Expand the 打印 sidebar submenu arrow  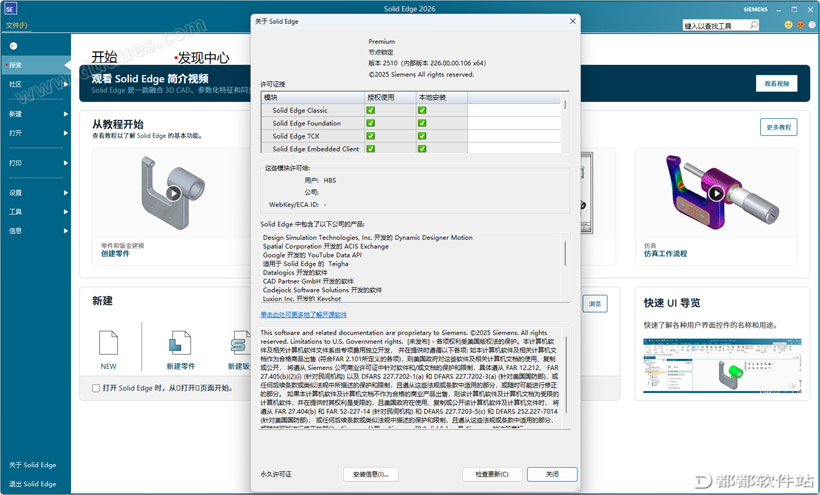[x=66, y=163]
